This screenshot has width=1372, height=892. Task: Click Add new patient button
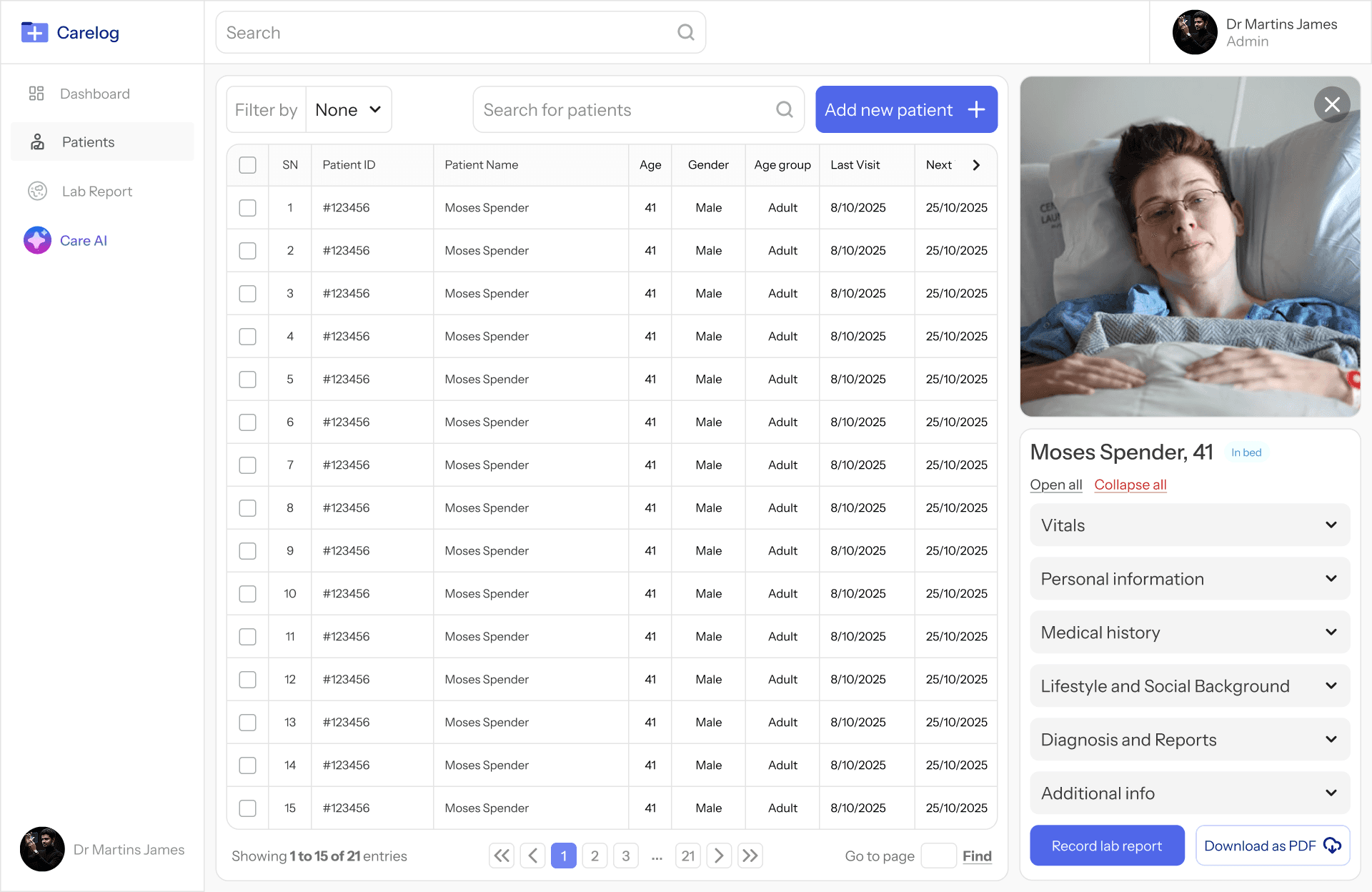(905, 110)
